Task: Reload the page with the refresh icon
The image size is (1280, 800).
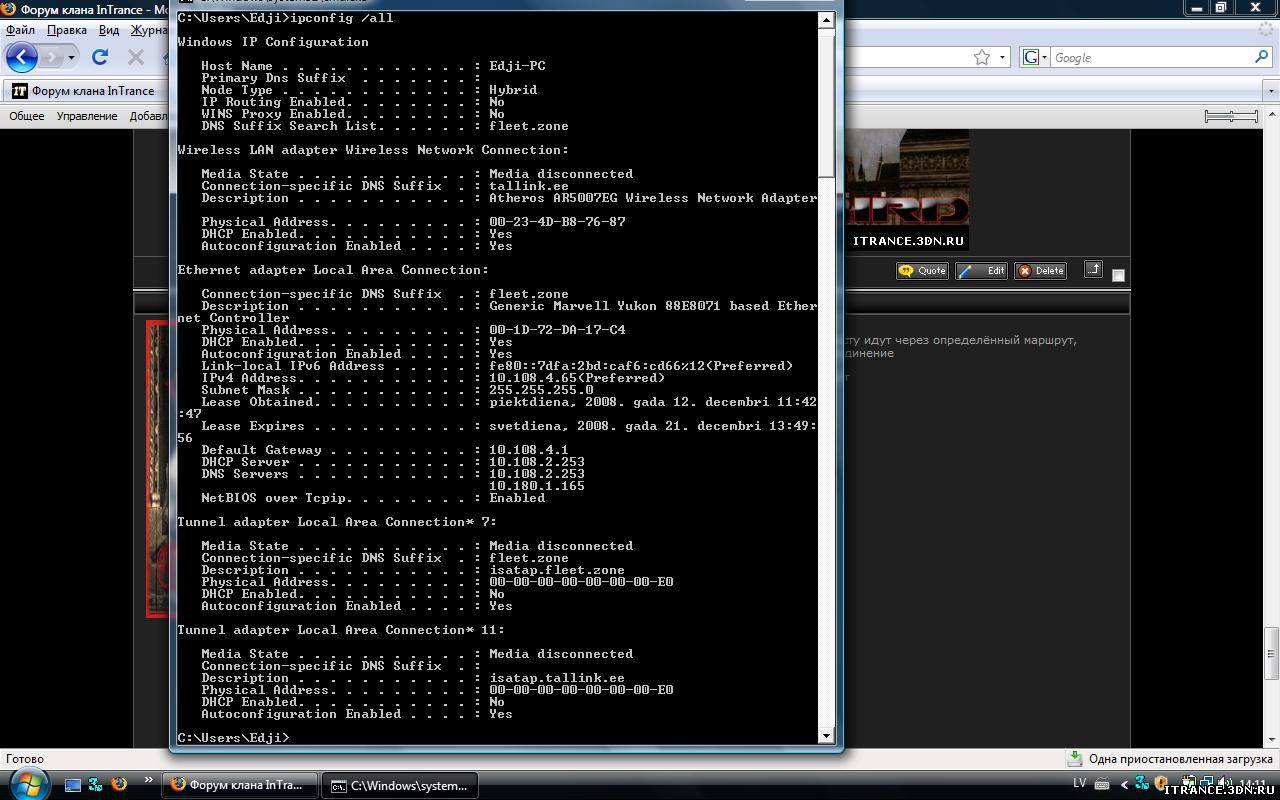Action: click(100, 58)
